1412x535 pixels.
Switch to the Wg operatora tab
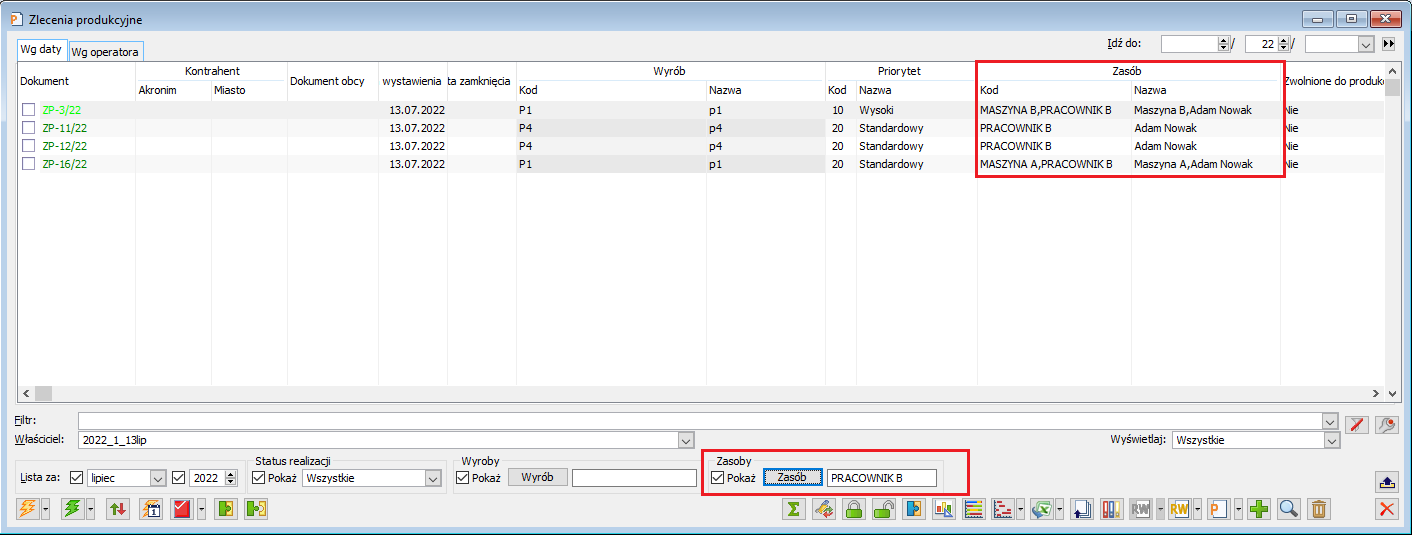click(106, 51)
